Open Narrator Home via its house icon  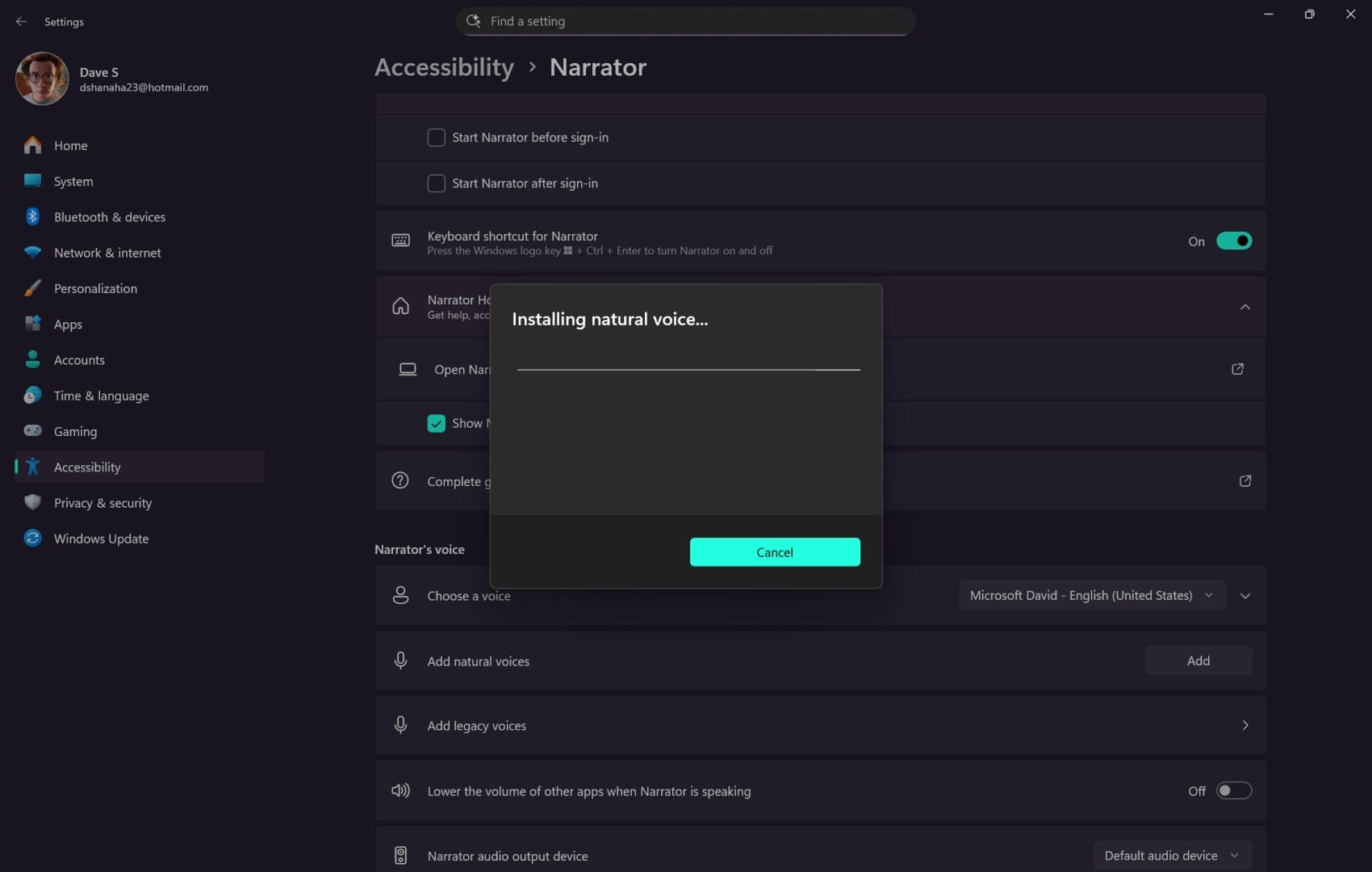pyautogui.click(x=400, y=306)
